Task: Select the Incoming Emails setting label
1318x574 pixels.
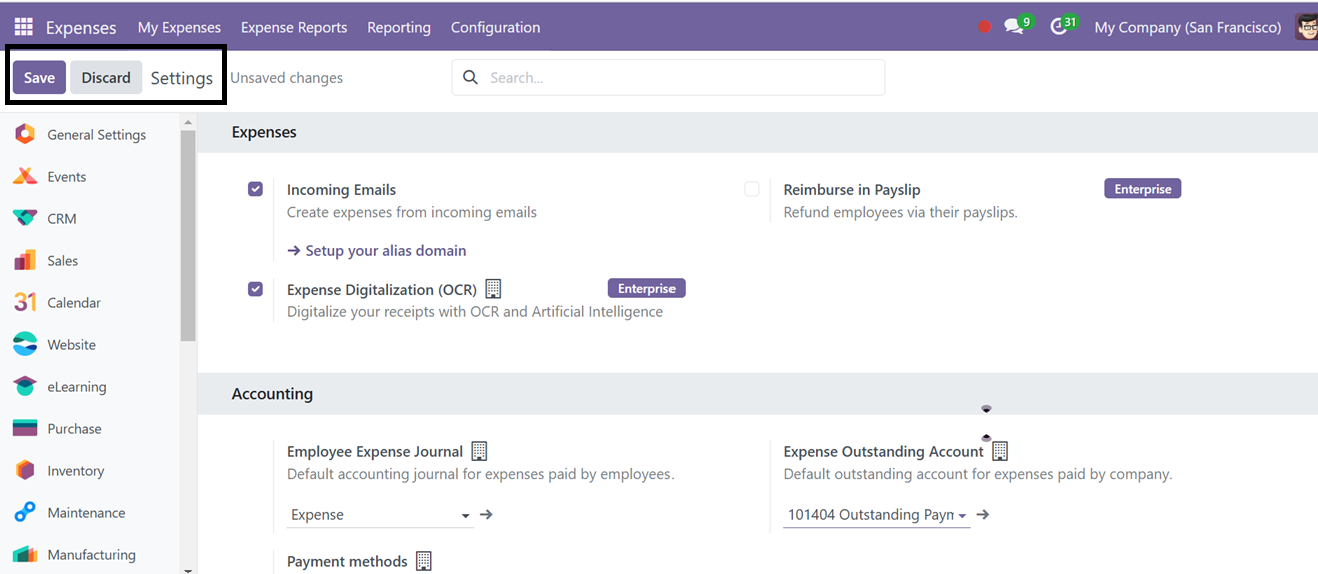Action: pos(341,189)
